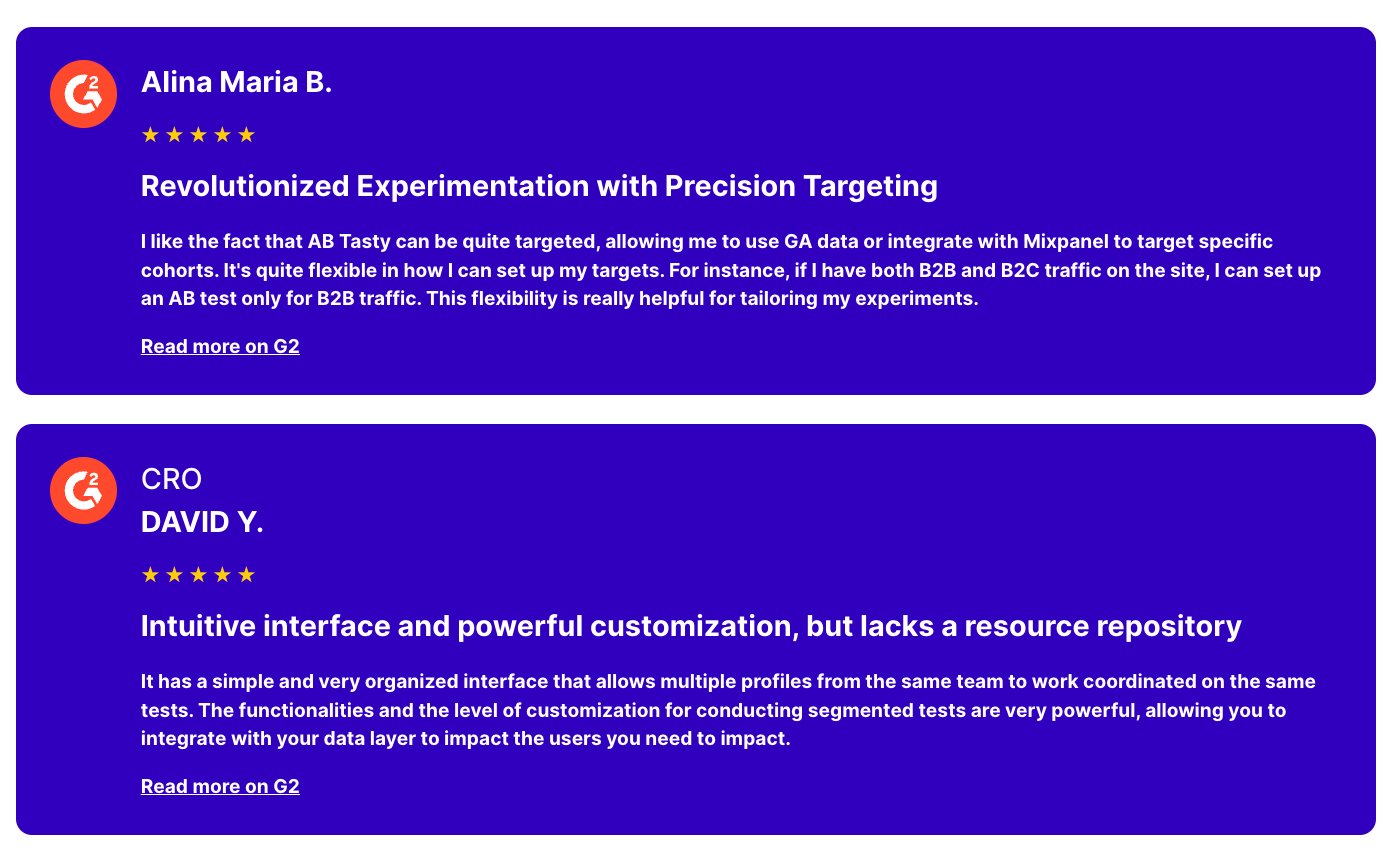Select reviewer name DAVID Y.
The width and height of the screenshot is (1398, 858).
(x=202, y=522)
